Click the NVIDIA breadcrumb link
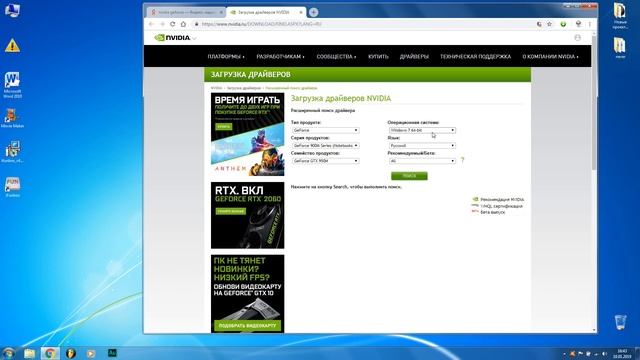This screenshot has height=360, width=640. pos(216,88)
